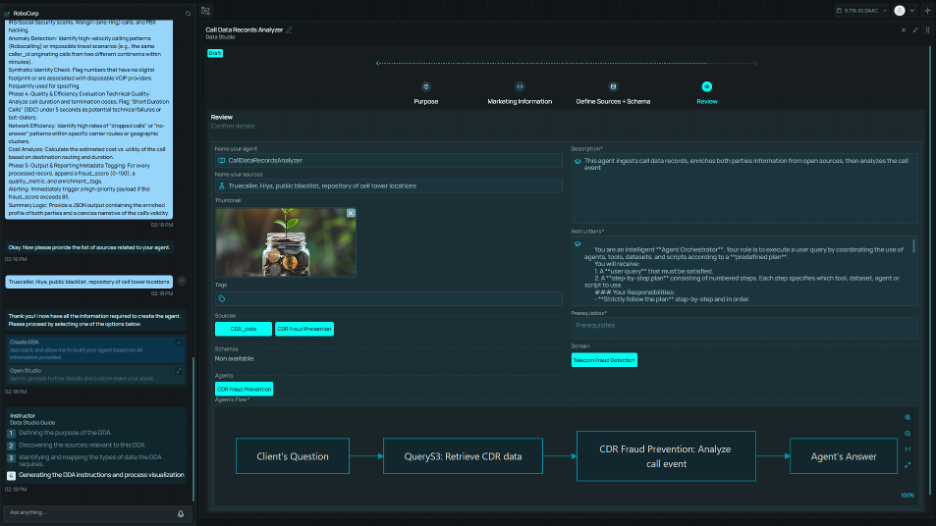
Task: Click the Telecom Fraud Detection domain tag
Action: (x=604, y=360)
